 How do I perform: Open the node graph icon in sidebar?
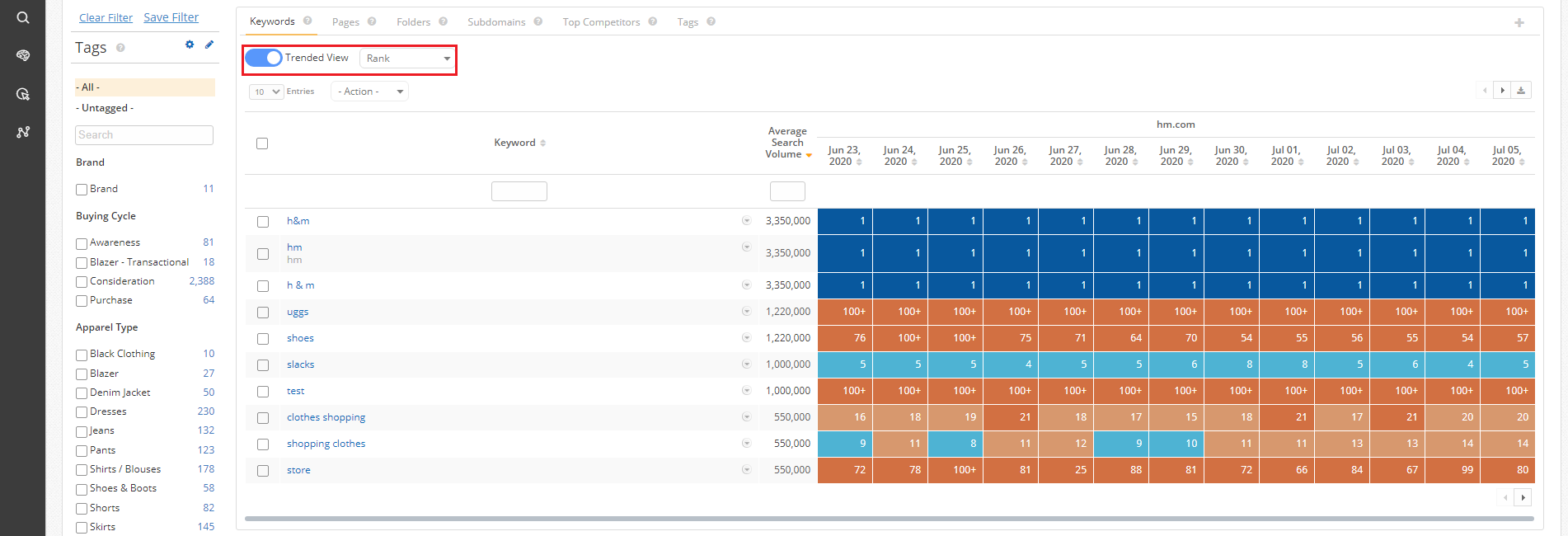(23, 132)
